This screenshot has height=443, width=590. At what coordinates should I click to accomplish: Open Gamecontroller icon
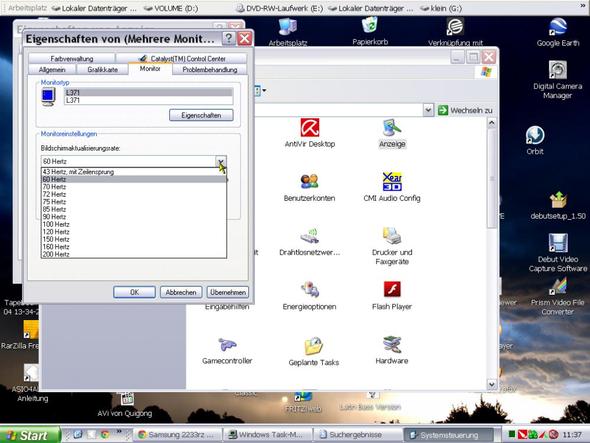click(x=227, y=350)
